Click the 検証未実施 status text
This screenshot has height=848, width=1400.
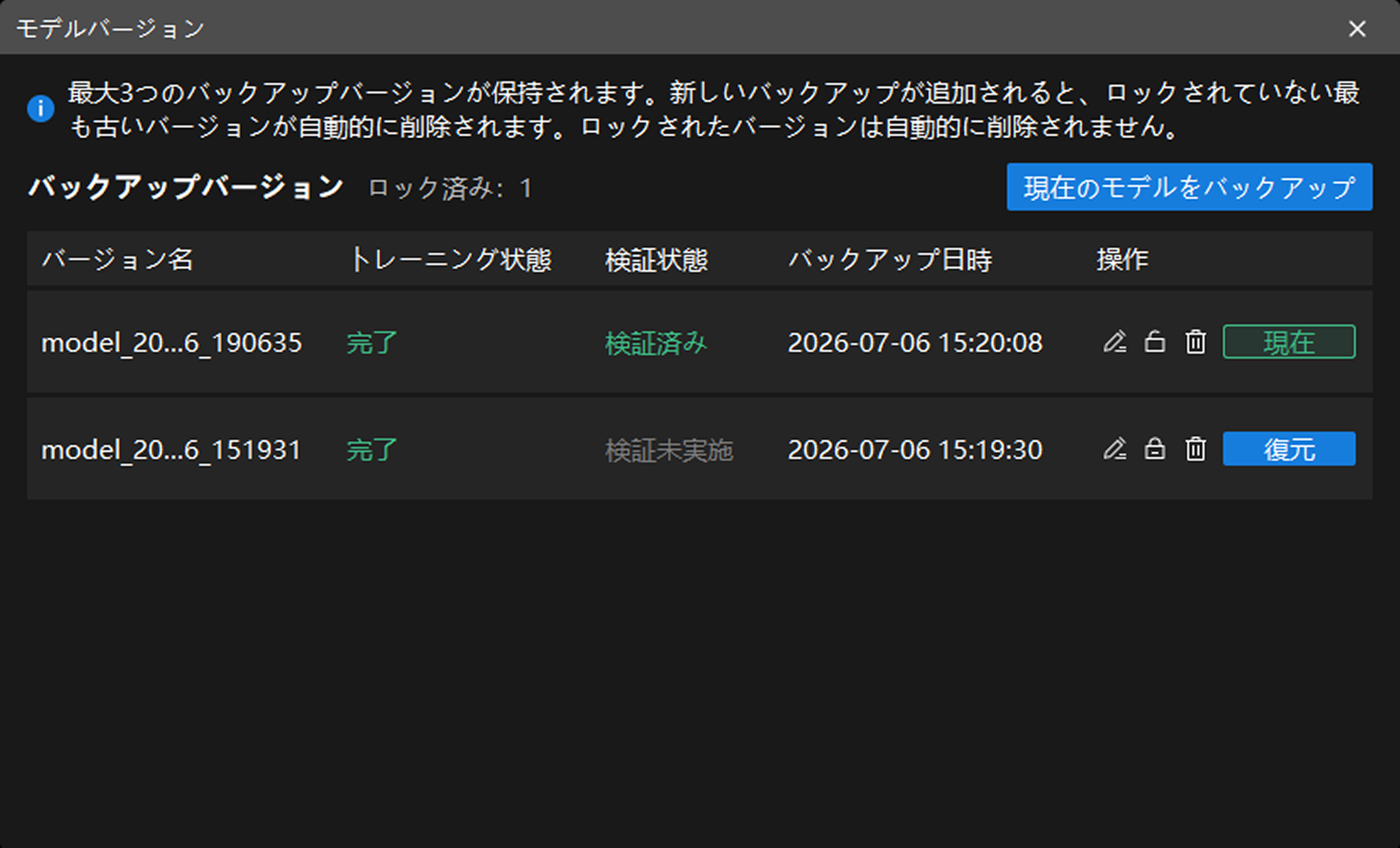pyautogui.click(x=669, y=449)
